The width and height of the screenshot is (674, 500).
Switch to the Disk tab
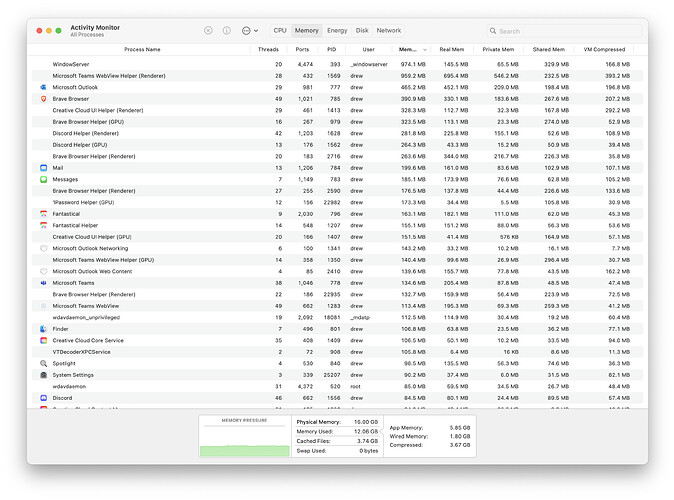pyautogui.click(x=362, y=31)
